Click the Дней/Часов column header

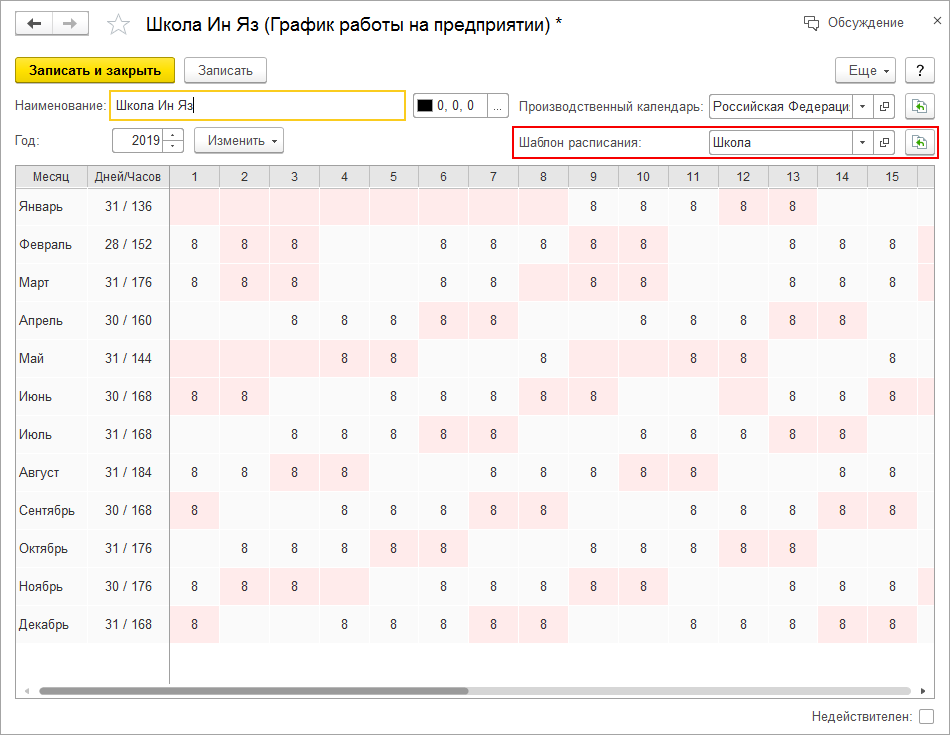pyautogui.click(x=128, y=176)
